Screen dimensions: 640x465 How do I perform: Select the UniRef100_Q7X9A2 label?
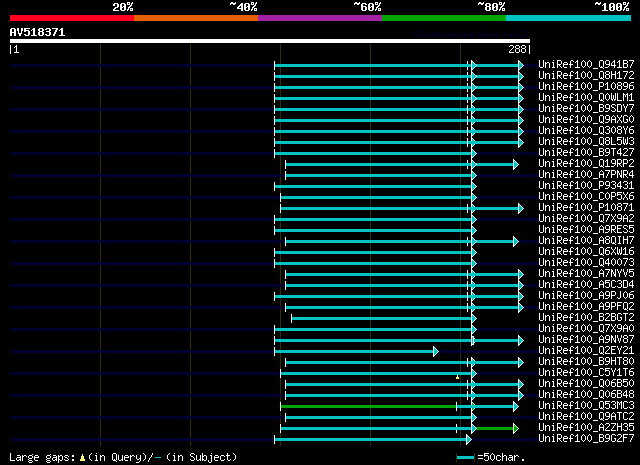click(586, 219)
